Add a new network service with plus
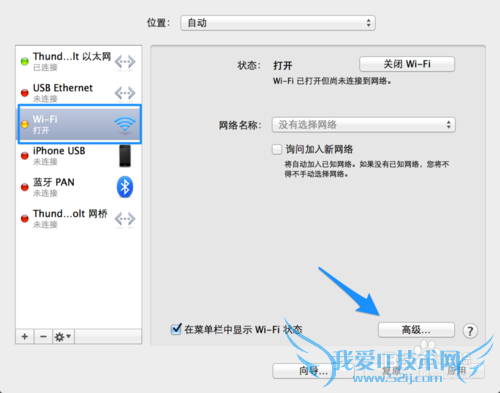500x393 pixels. click(25, 337)
